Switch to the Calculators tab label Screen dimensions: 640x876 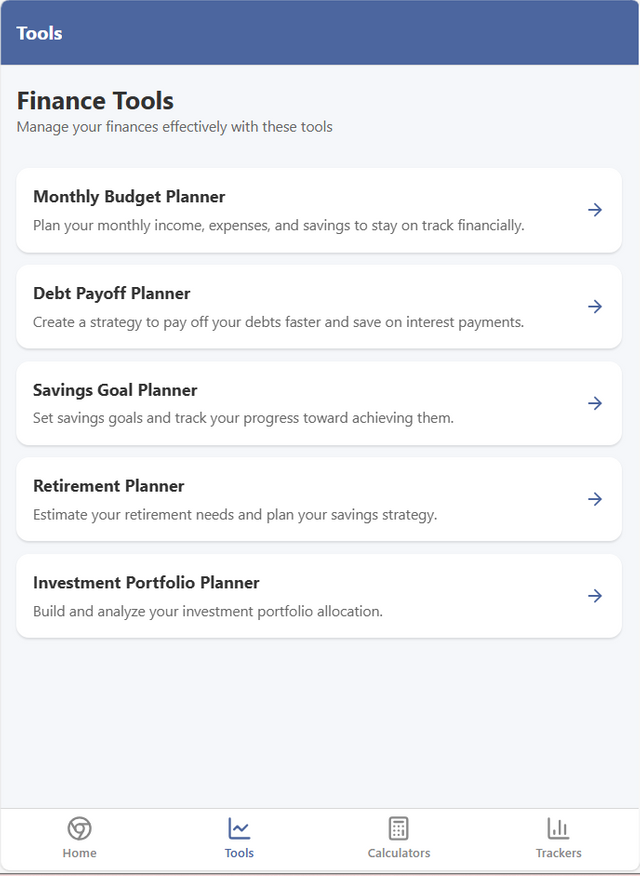click(399, 853)
